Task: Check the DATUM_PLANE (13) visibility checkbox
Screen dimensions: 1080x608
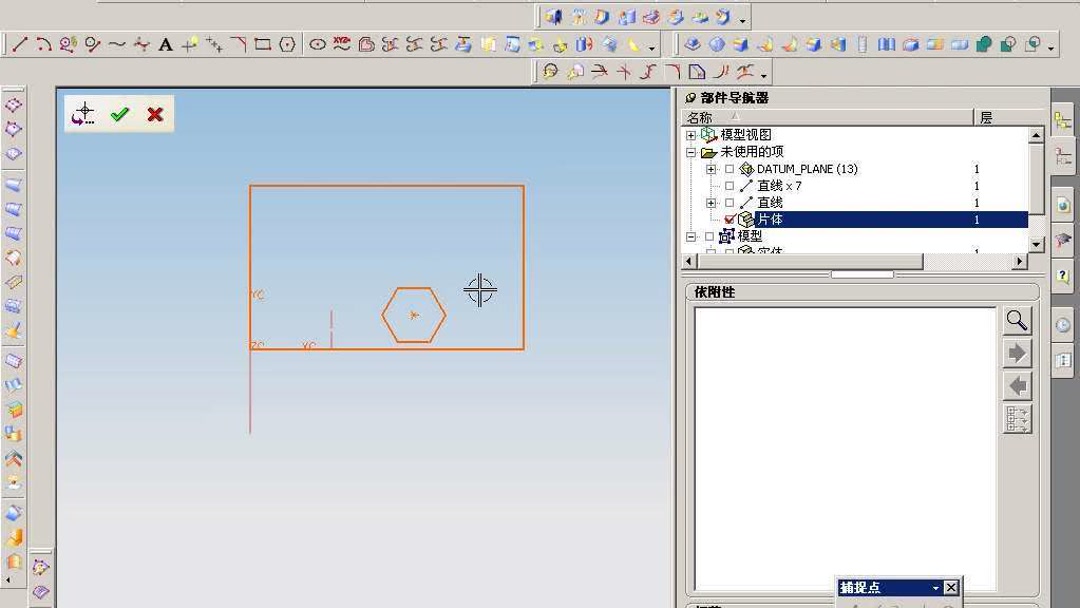Action: tap(729, 169)
